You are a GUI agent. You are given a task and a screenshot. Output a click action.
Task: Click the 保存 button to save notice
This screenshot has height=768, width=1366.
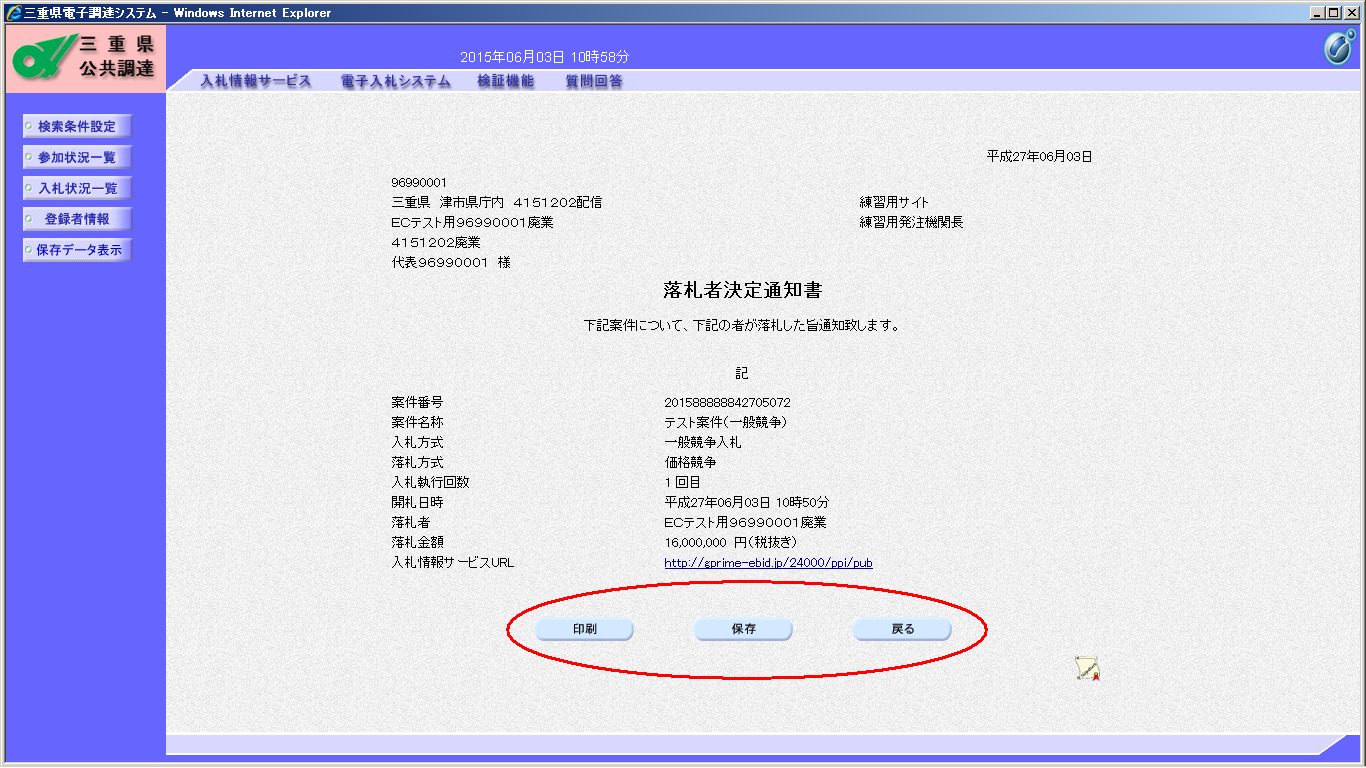pyautogui.click(x=743, y=630)
